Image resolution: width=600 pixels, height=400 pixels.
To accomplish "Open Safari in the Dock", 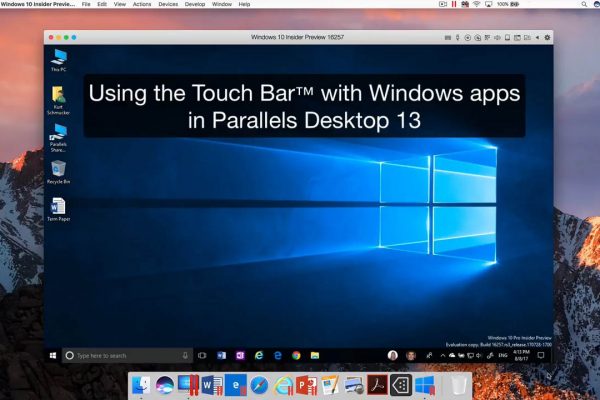I will [x=259, y=385].
